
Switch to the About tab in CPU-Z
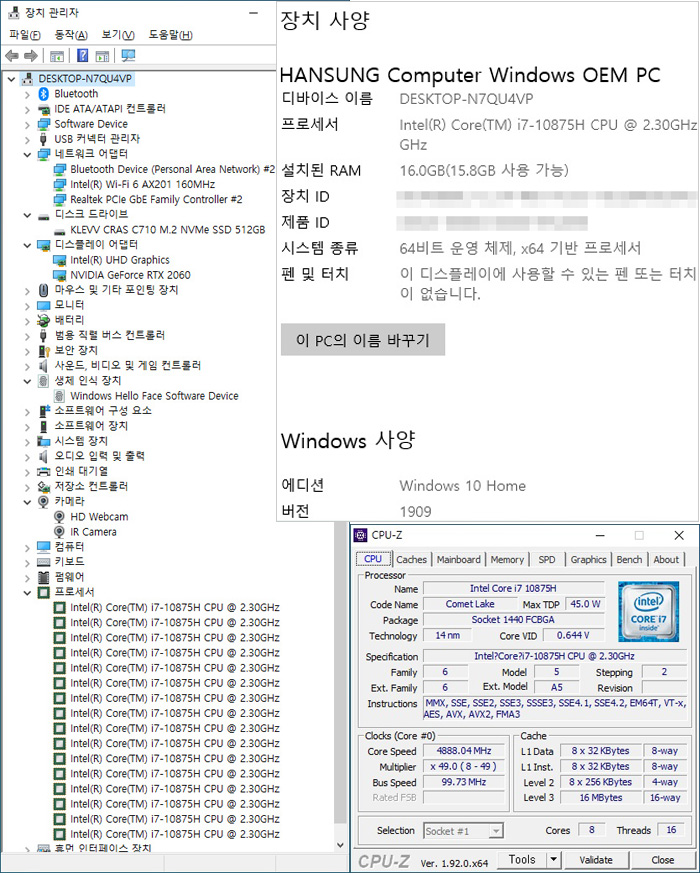coord(666,559)
